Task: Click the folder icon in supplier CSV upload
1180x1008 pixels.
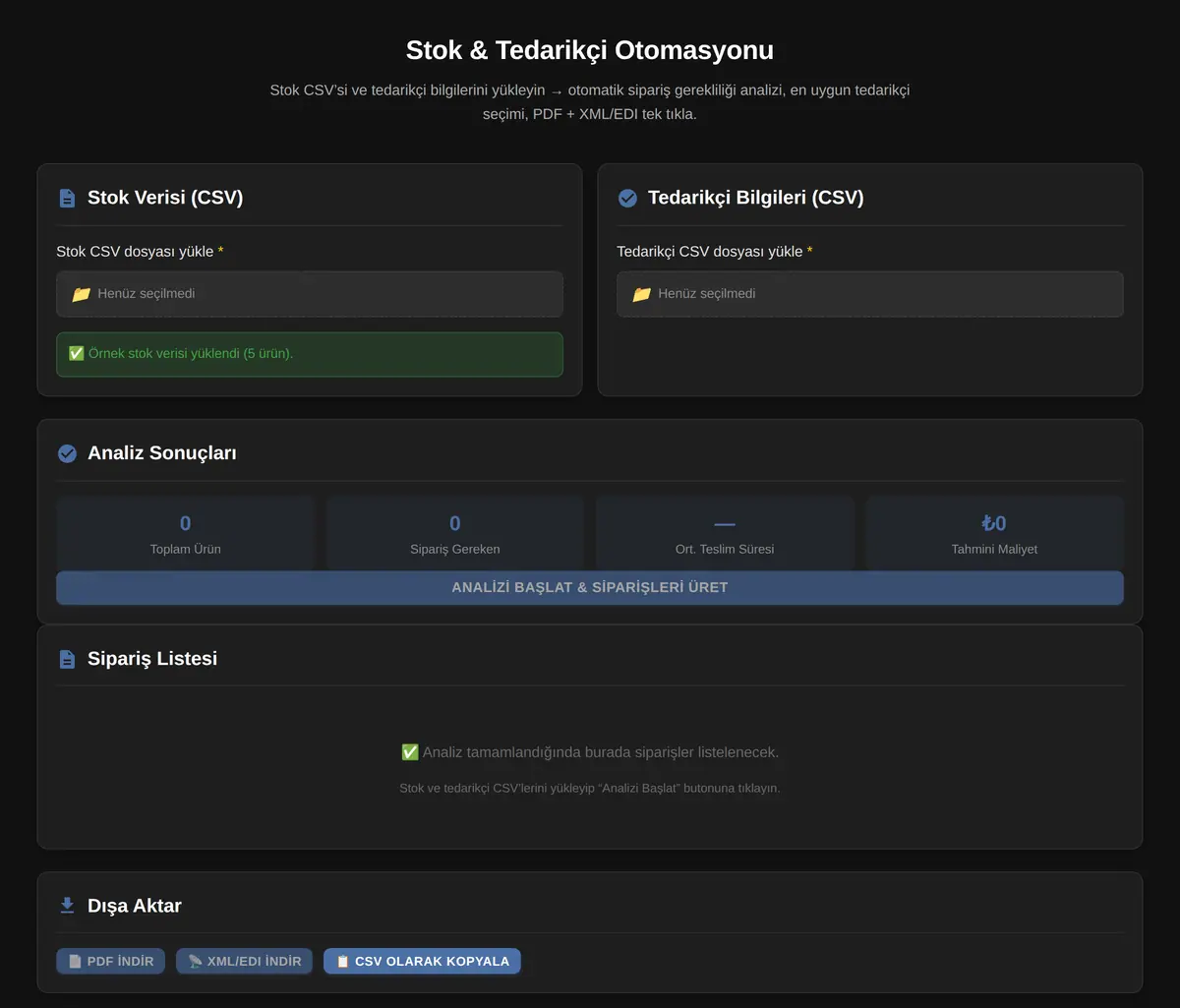Action: tap(642, 294)
